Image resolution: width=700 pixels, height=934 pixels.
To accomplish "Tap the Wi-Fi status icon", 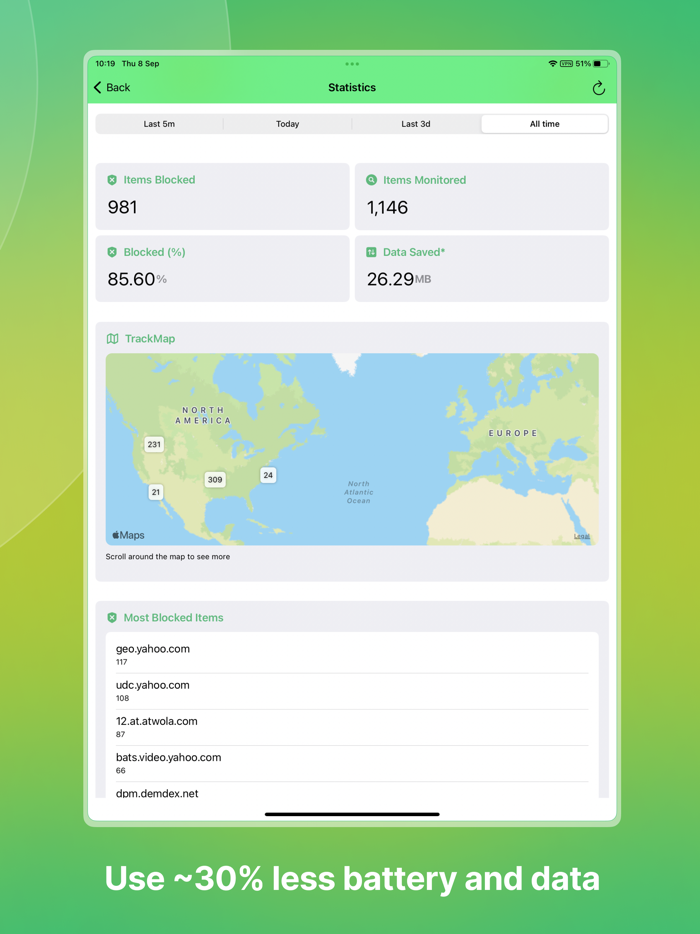I will (552, 64).
